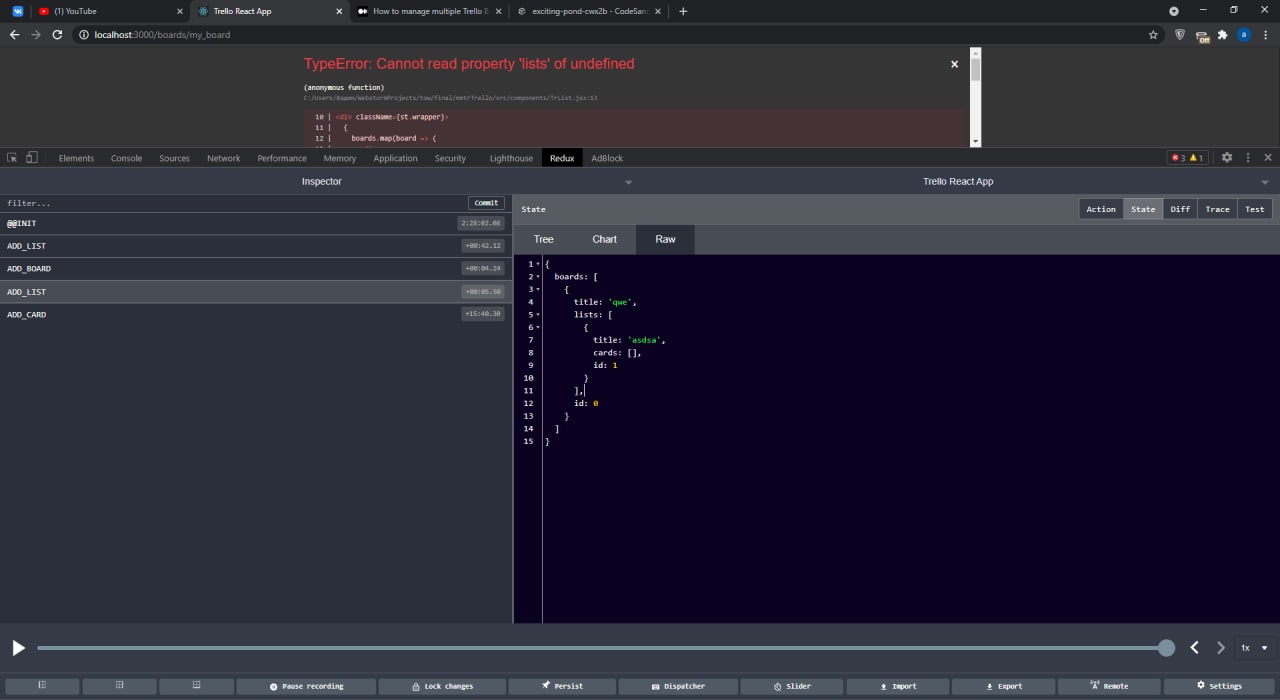Open the Chrome three-dot menu
Screen dimensions: 1280x700
tap(1266, 34)
